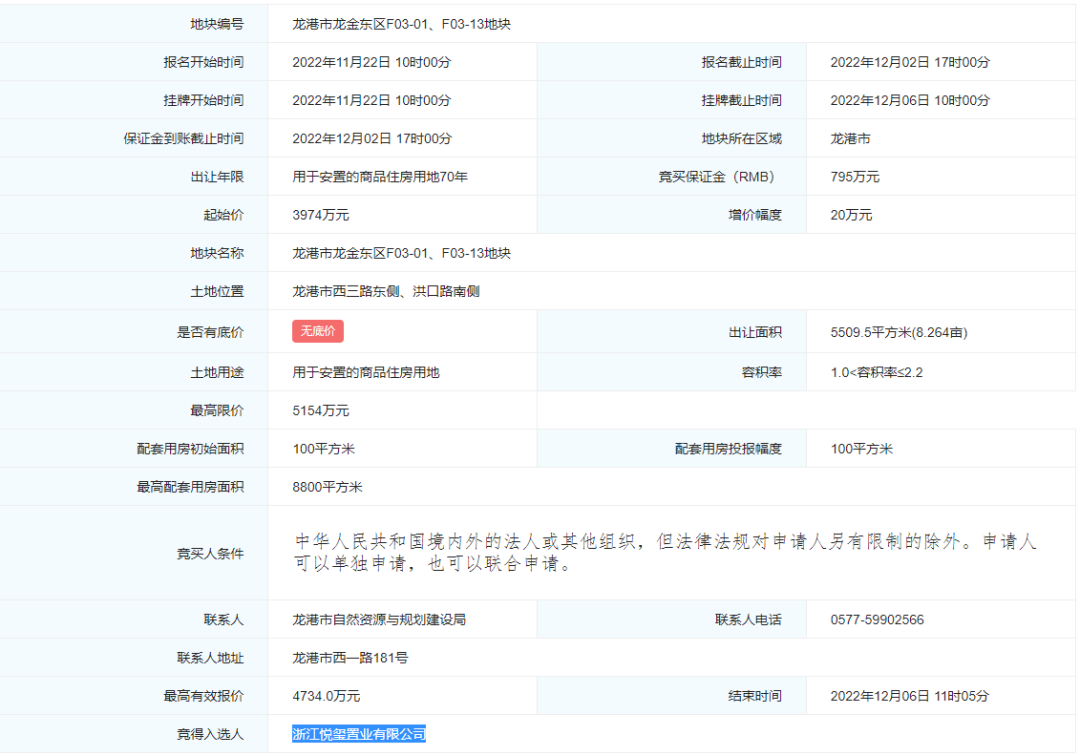Click 增价幅度 label
Viewport: 1080px width, 756px height.
(755, 215)
